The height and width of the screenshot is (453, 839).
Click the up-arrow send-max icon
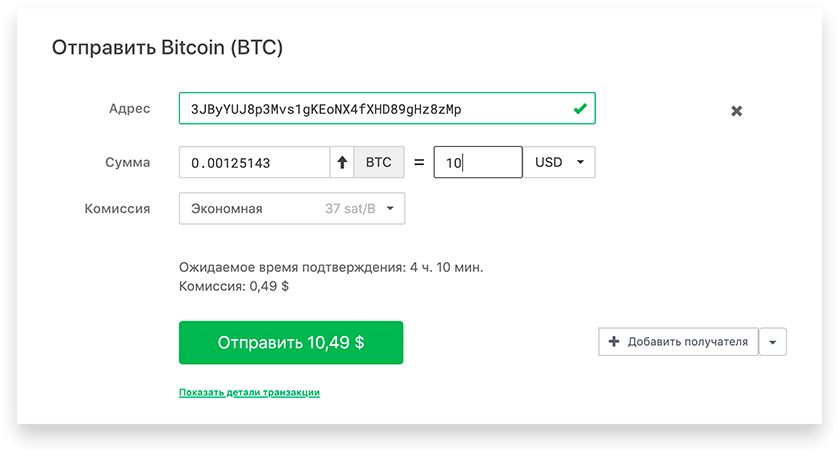point(342,162)
